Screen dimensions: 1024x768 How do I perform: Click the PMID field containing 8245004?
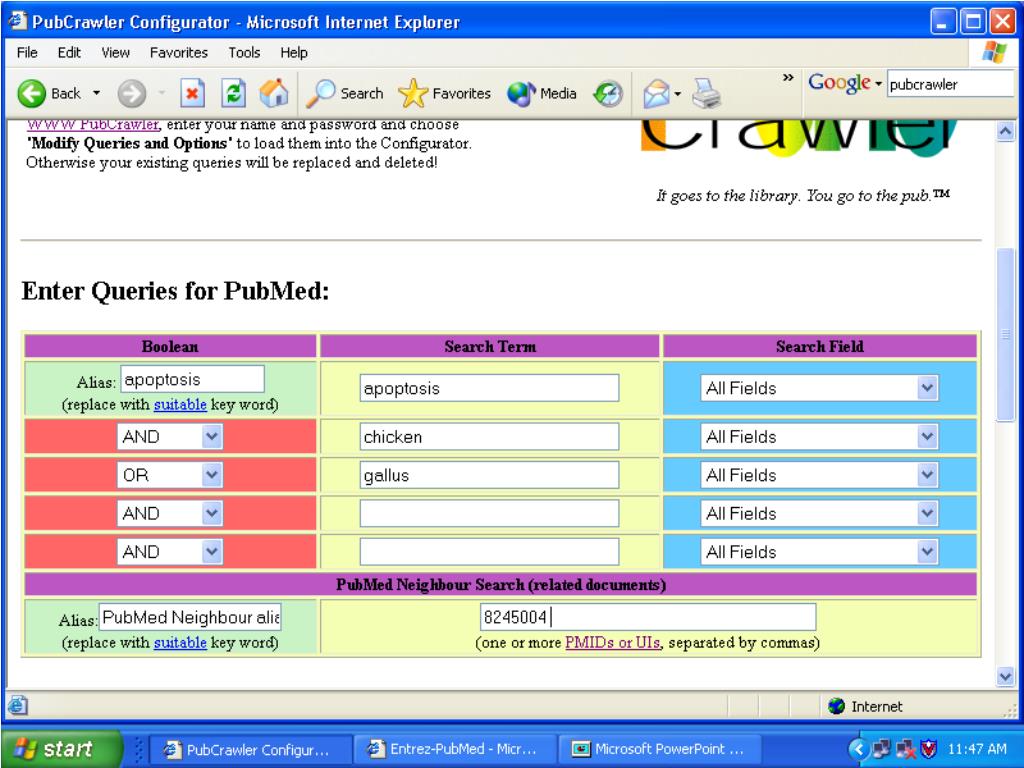tap(648, 617)
